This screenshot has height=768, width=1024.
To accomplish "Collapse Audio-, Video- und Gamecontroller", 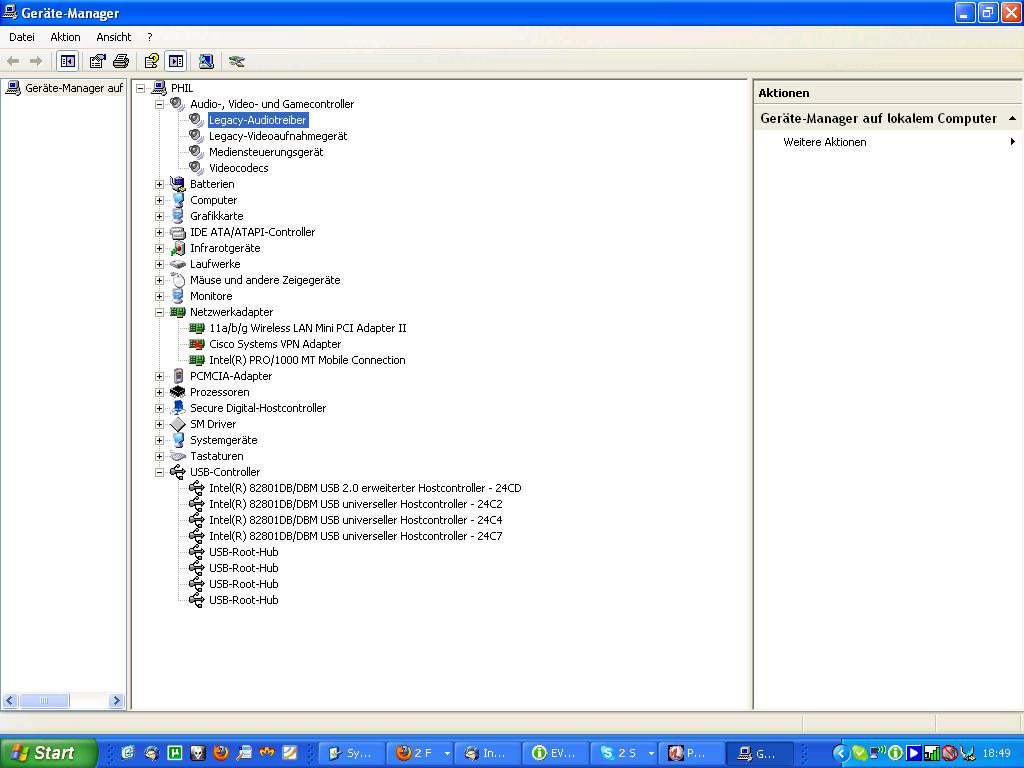I will click(159, 104).
